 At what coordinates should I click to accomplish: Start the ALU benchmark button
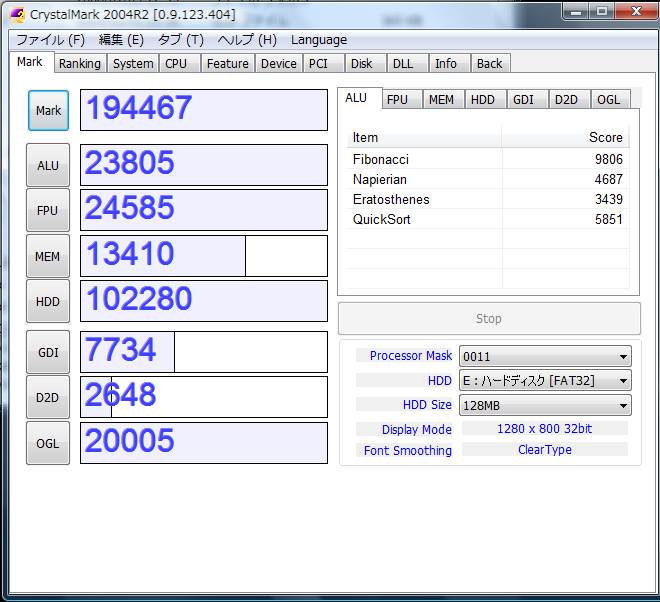48,165
